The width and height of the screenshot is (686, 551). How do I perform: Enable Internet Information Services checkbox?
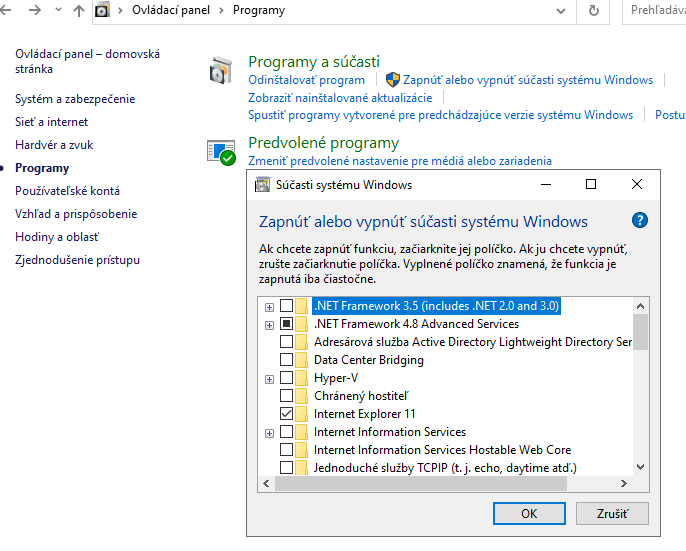[x=287, y=432]
